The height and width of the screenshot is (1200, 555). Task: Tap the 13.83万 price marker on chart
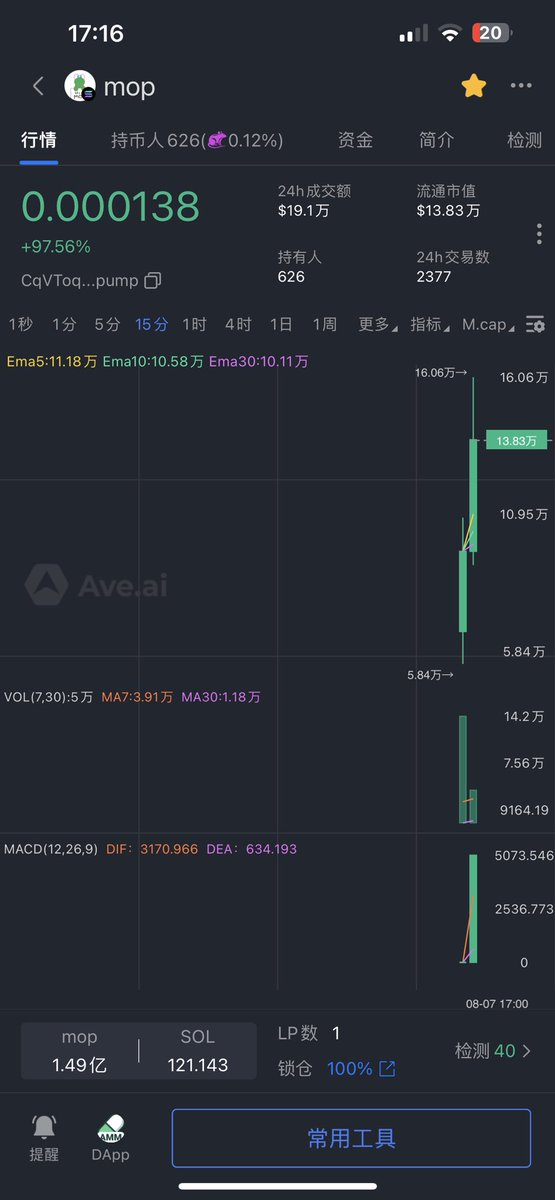[516, 440]
